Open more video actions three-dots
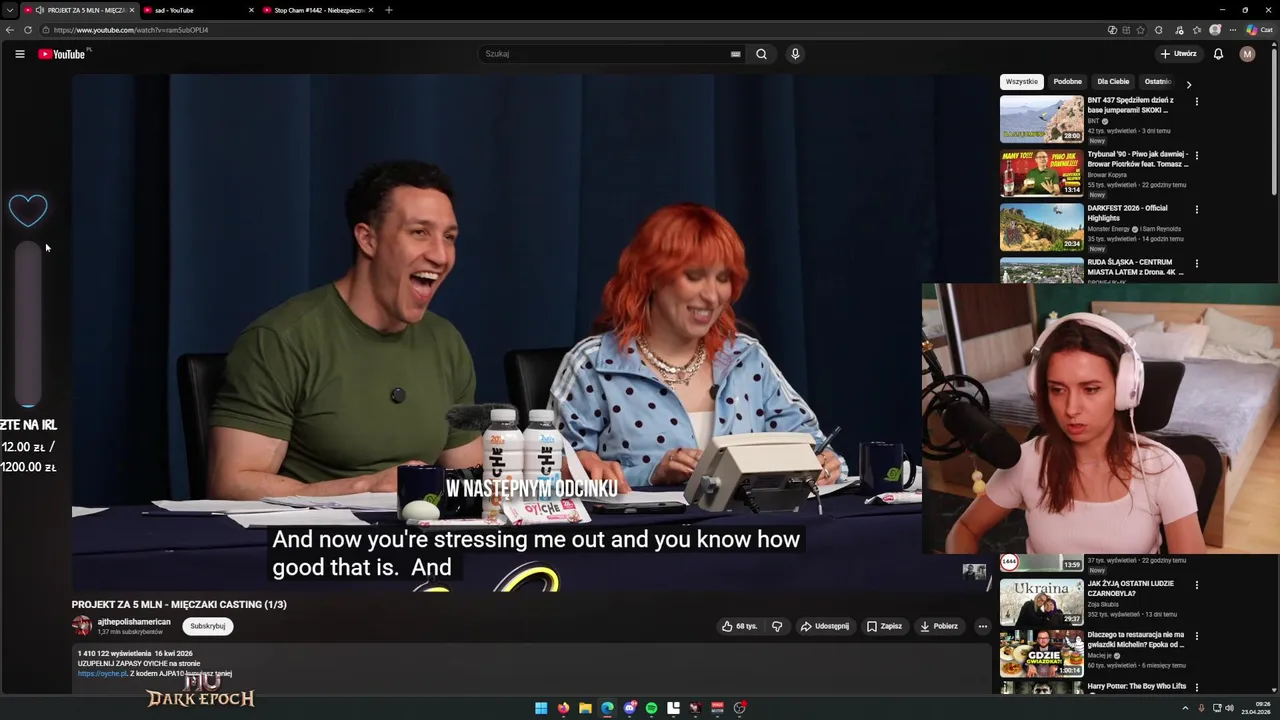1280x720 pixels. (982, 626)
